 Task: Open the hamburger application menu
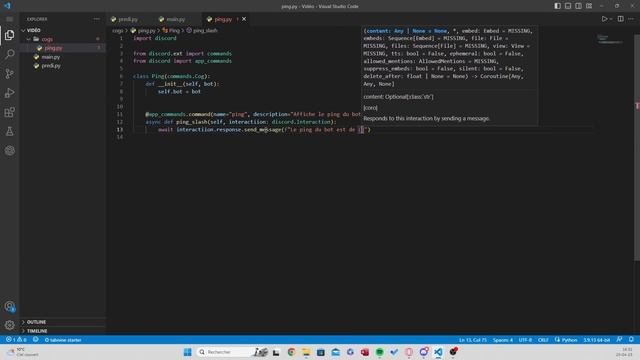9,19
